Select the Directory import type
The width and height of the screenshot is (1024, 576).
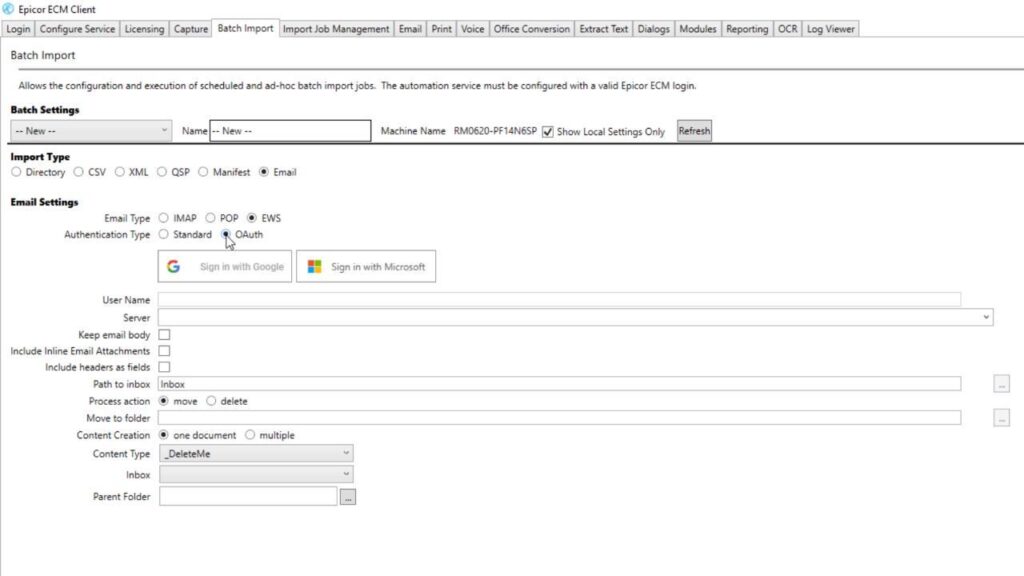coord(16,172)
